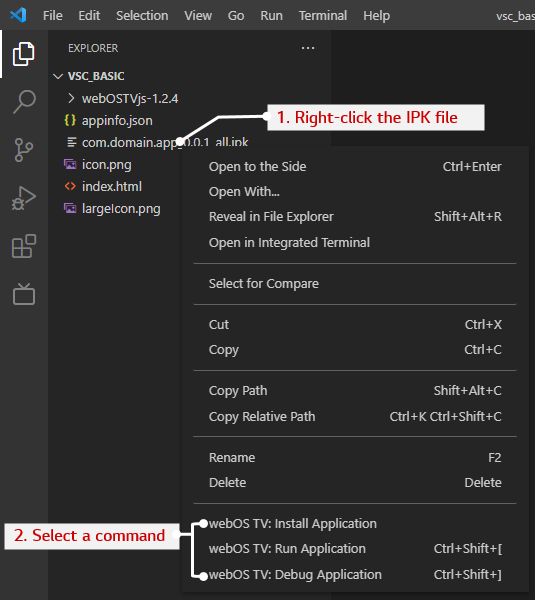Open the Source Control view

point(24,150)
